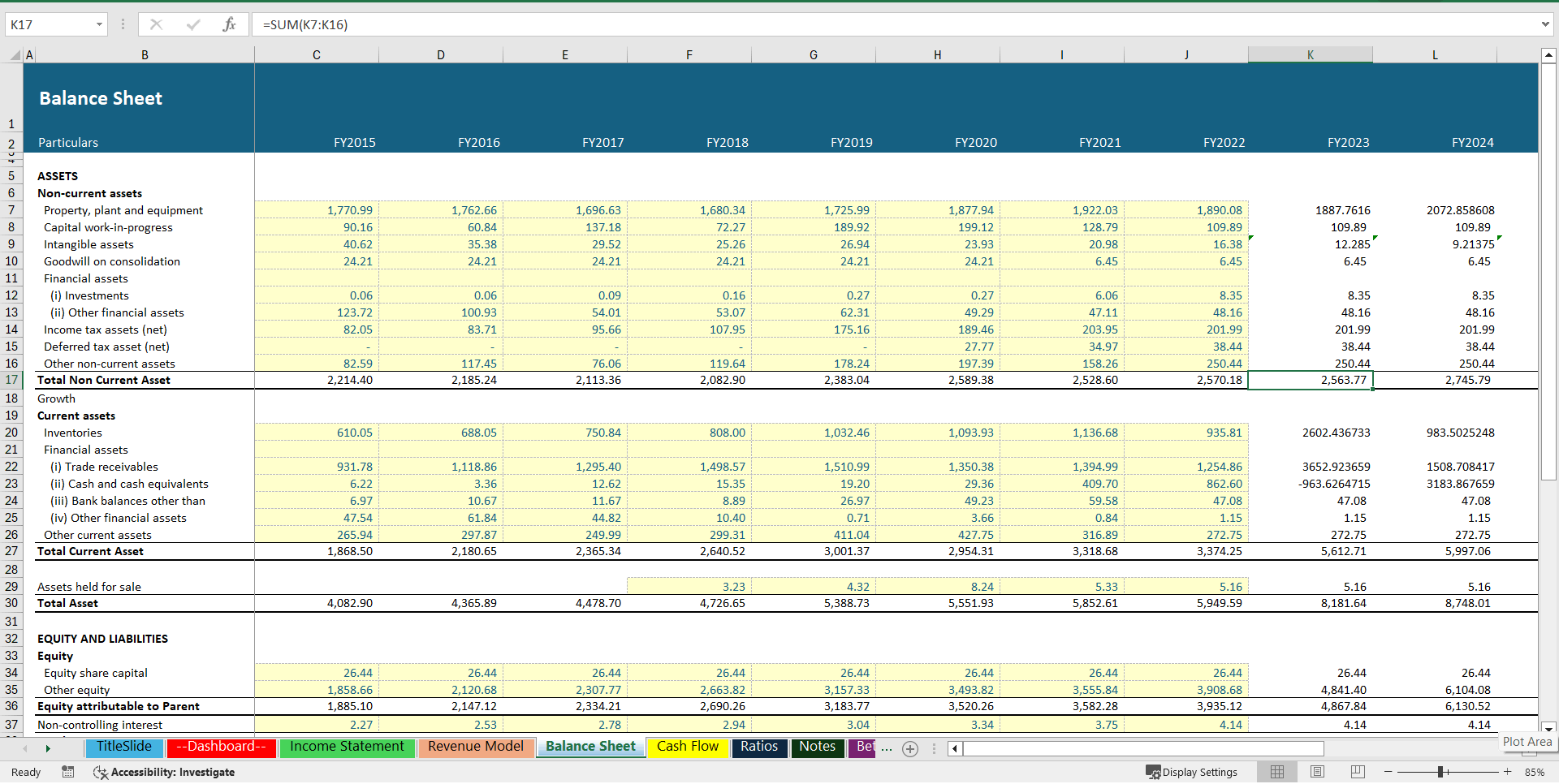Image resolution: width=1559 pixels, height=784 pixels.
Task: Select the Page Layout view icon
Action: [1317, 772]
